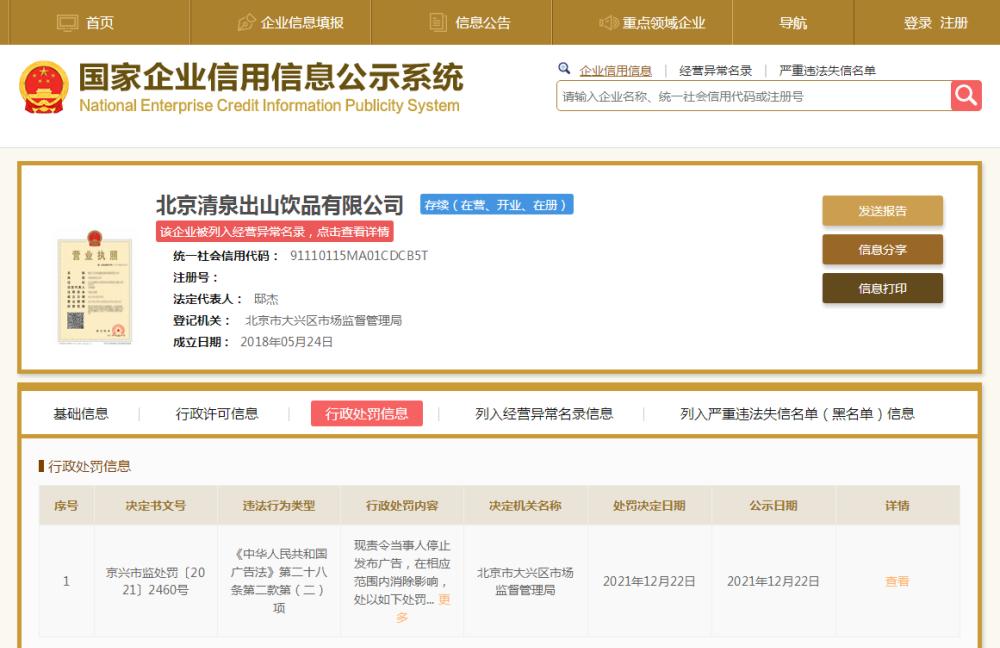The width and height of the screenshot is (1000, 648).
Task: Click registration authority 北京市大兴区市场监督管理局 in header
Action: pyautogui.click(x=323, y=321)
